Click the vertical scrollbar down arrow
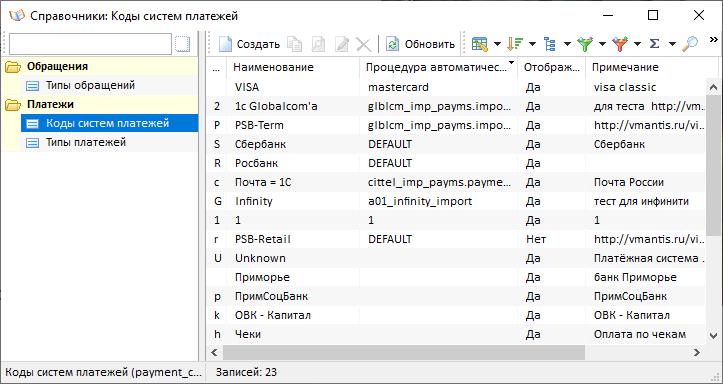This screenshot has width=723, height=384. point(713,336)
